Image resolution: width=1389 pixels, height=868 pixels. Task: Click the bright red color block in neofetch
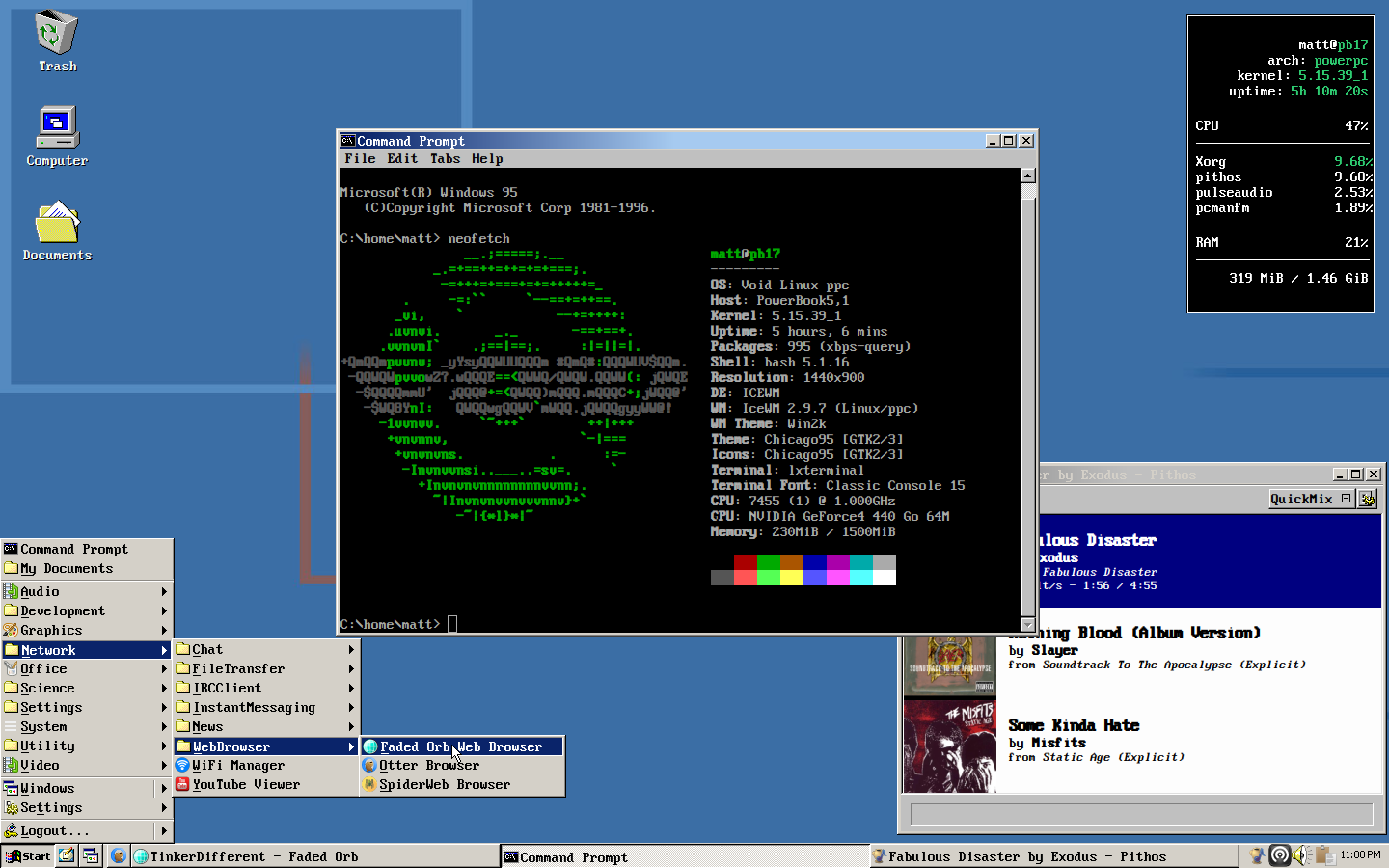click(x=746, y=578)
